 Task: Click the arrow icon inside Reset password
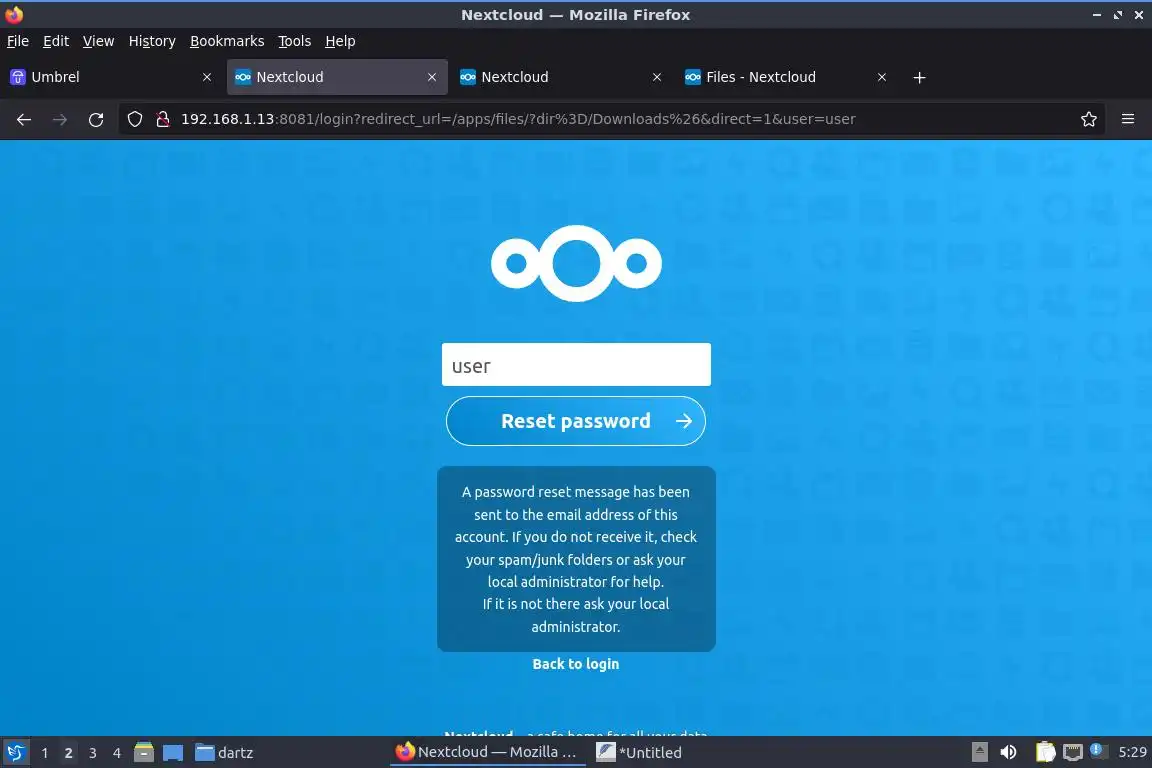[x=684, y=421]
